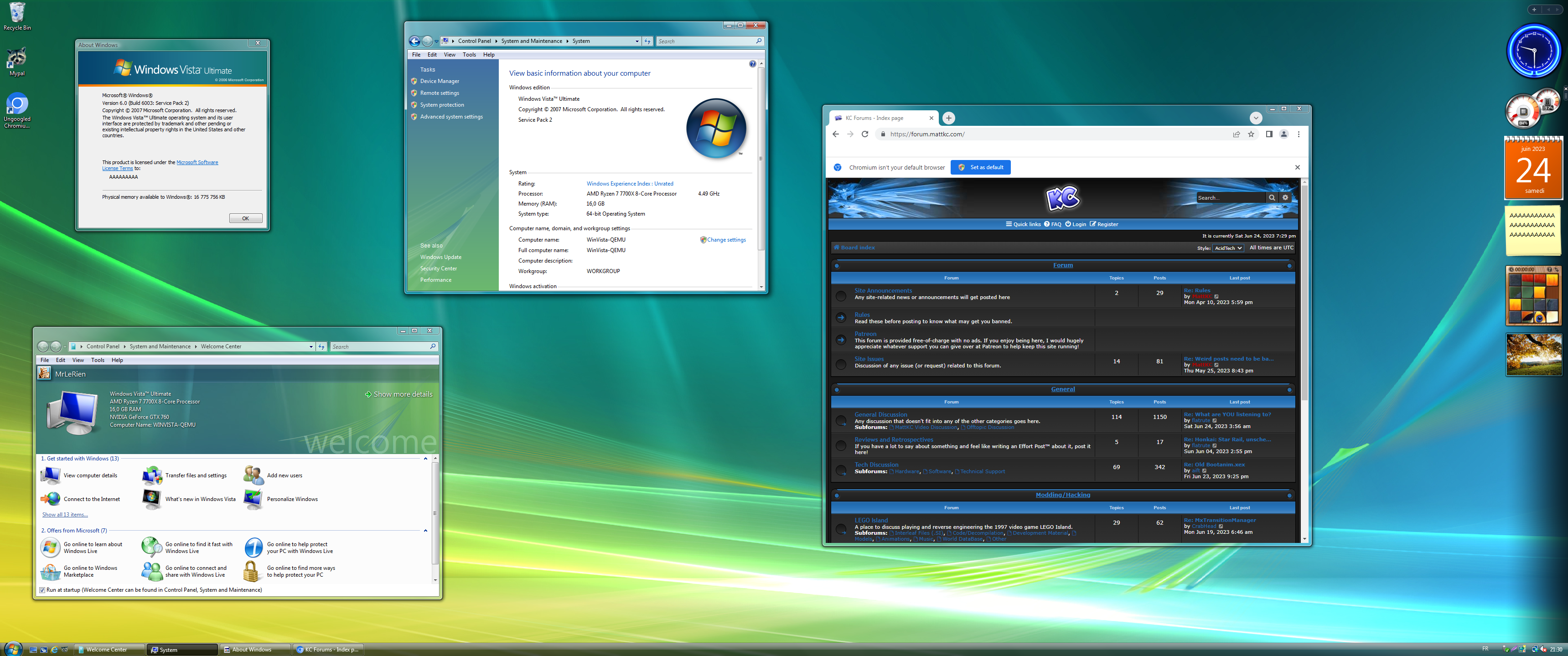Open System window address bar history dropdown

(637, 41)
